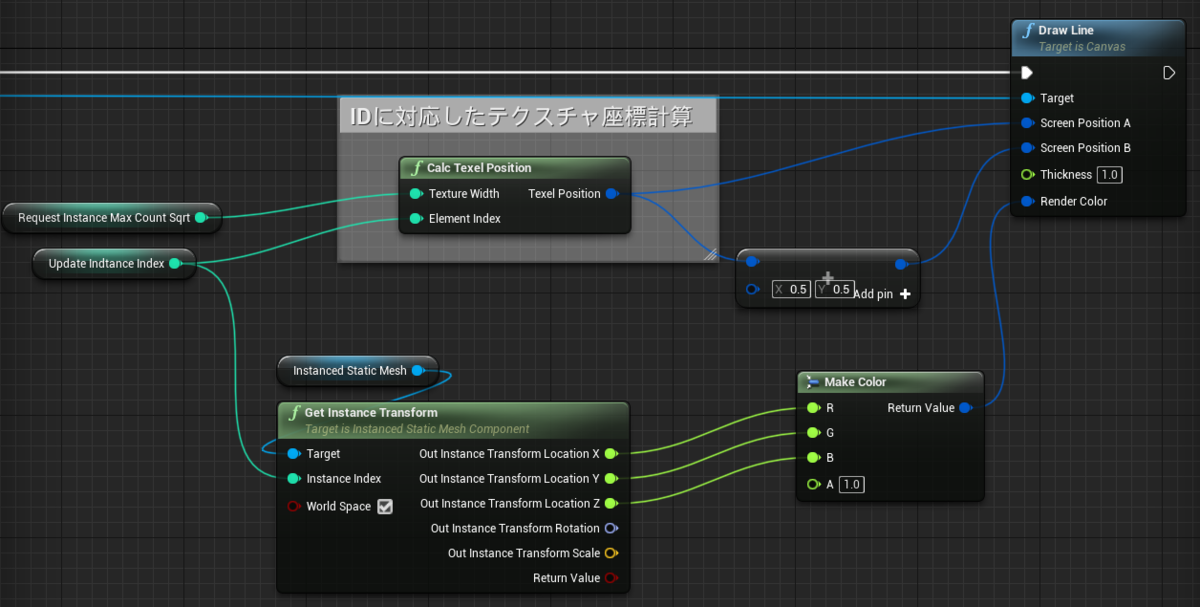
Task: Click the Y value field showing 0.5
Action: [834, 290]
